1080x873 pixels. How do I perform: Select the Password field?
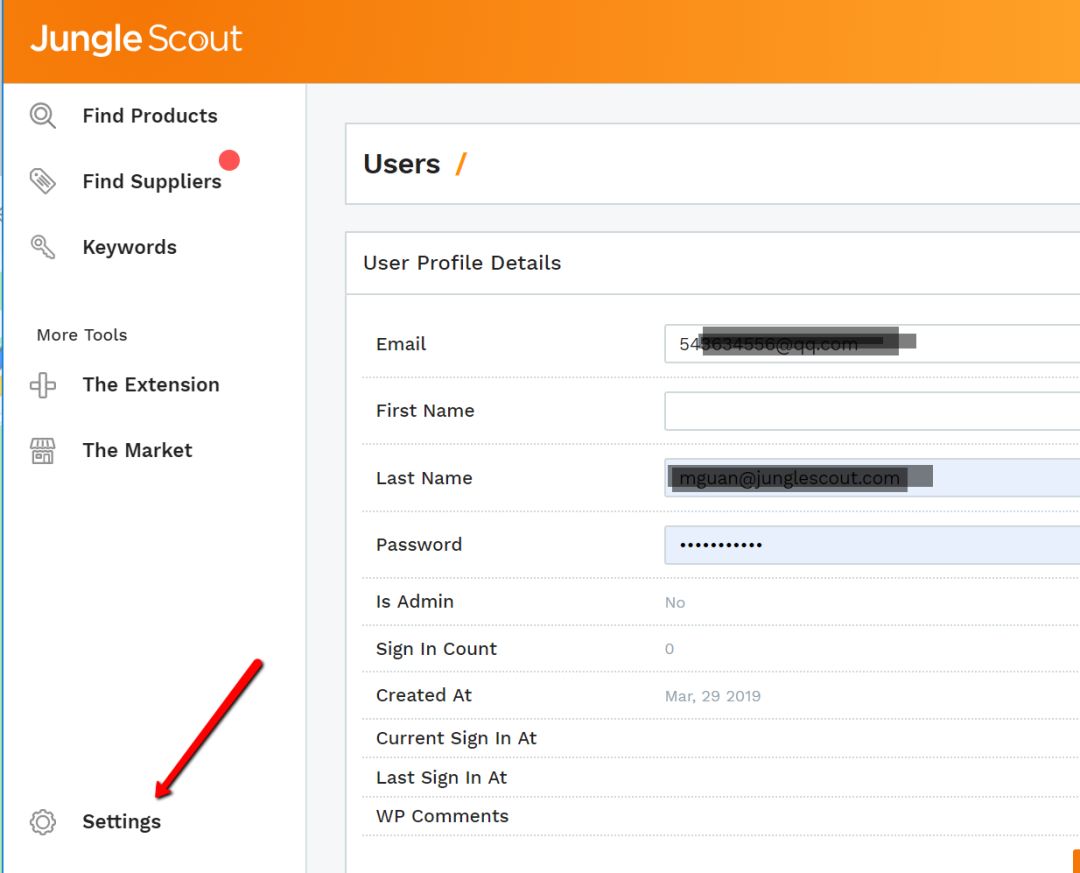[872, 544]
